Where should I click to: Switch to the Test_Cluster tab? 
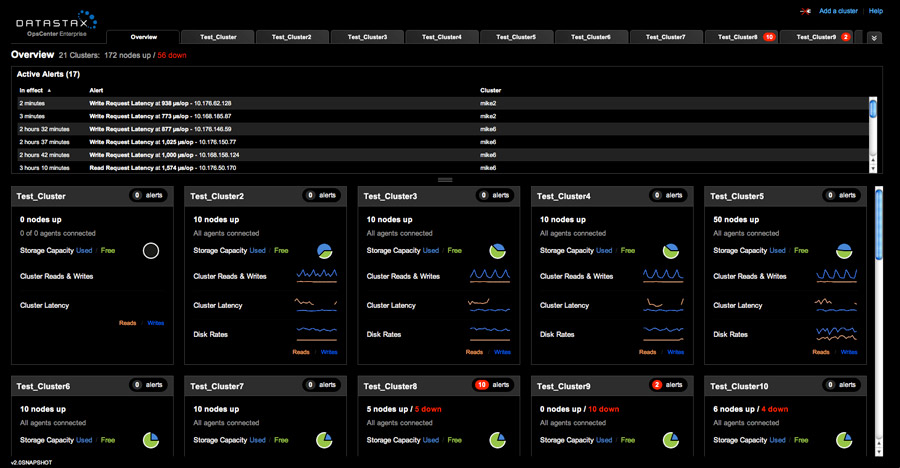(218, 37)
